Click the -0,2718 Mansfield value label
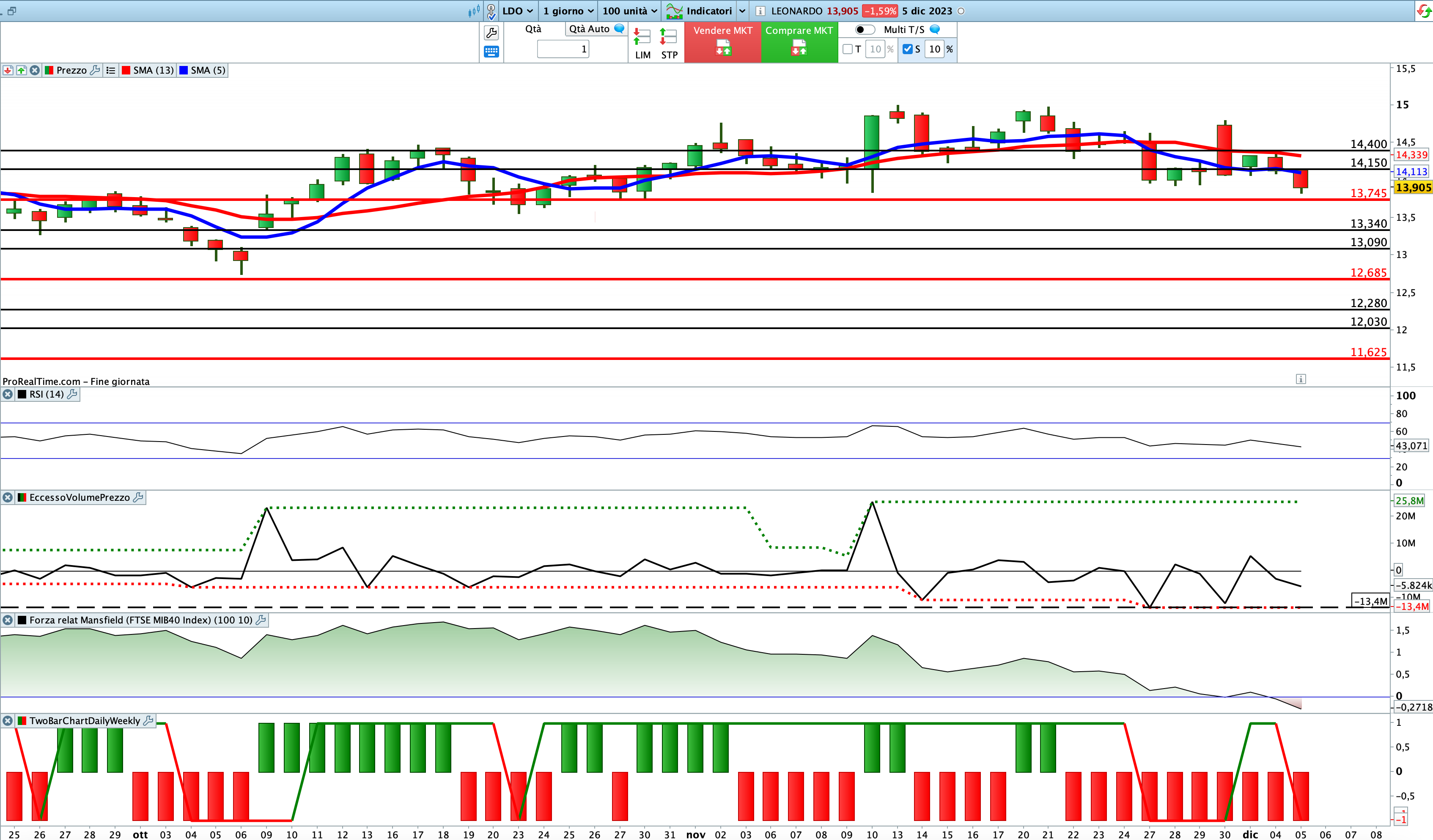1433x840 pixels. click(1413, 707)
